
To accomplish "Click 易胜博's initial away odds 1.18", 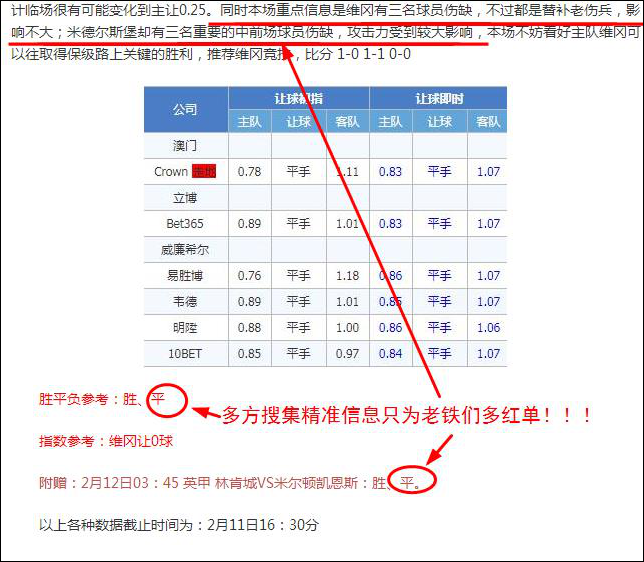I will coord(347,276).
